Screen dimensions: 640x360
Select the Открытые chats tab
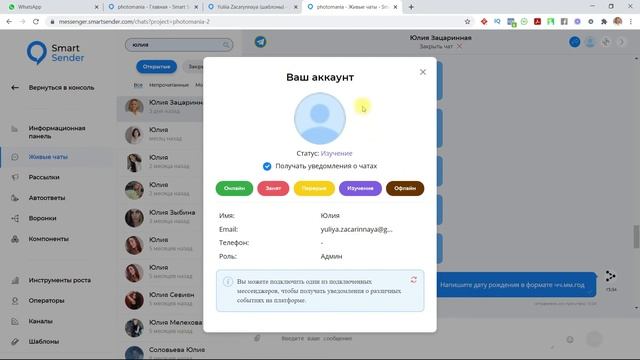coord(156,67)
